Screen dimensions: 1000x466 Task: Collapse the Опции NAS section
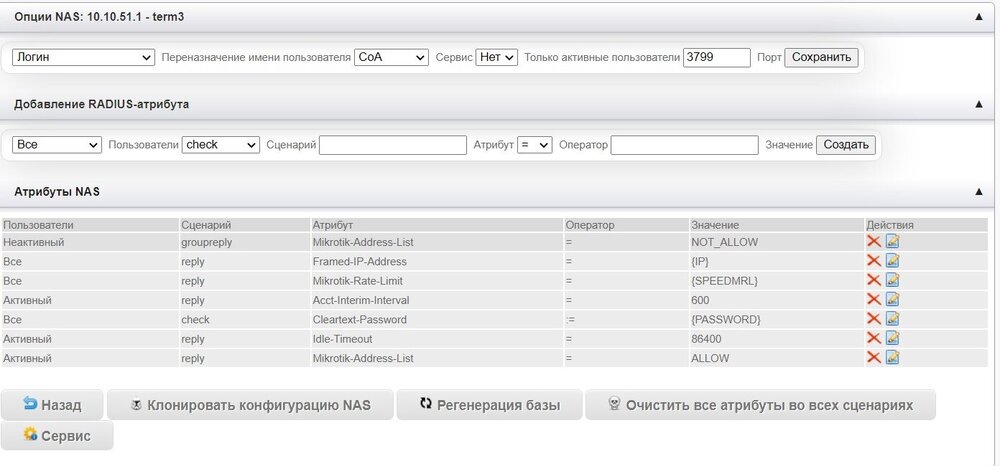tap(978, 17)
